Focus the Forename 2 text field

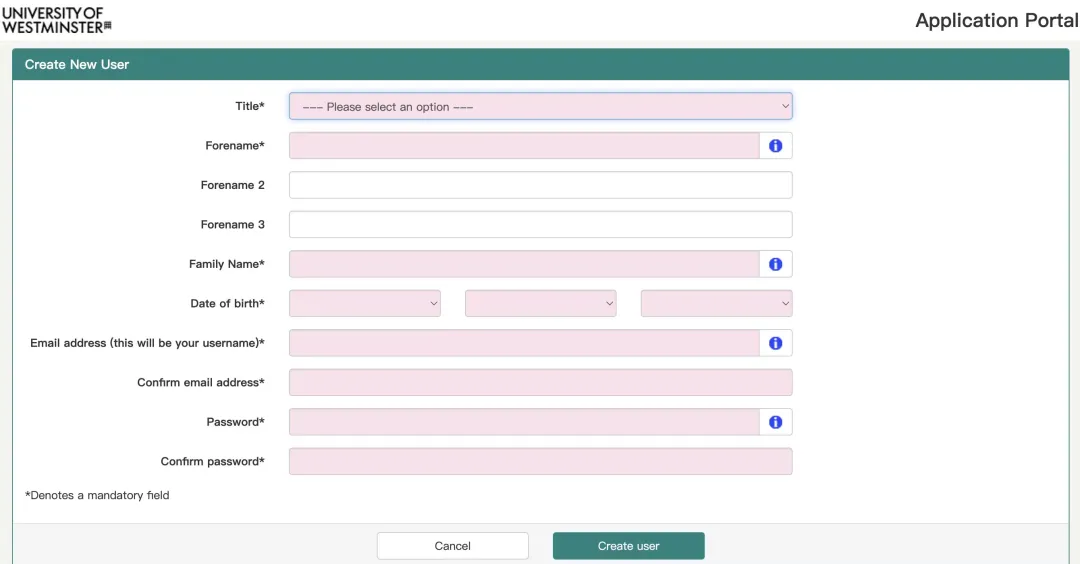tap(540, 185)
